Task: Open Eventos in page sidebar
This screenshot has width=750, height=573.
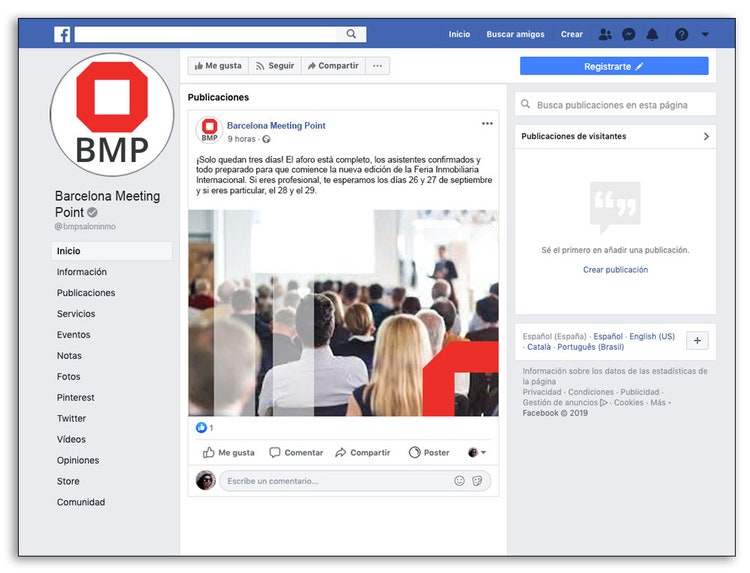Action: click(x=73, y=335)
